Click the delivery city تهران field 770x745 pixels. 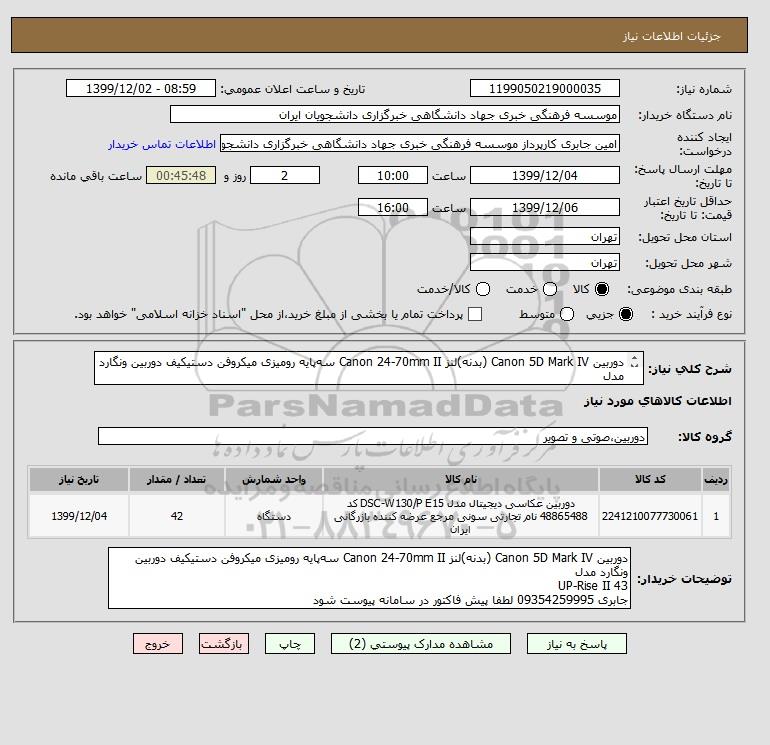point(545,263)
